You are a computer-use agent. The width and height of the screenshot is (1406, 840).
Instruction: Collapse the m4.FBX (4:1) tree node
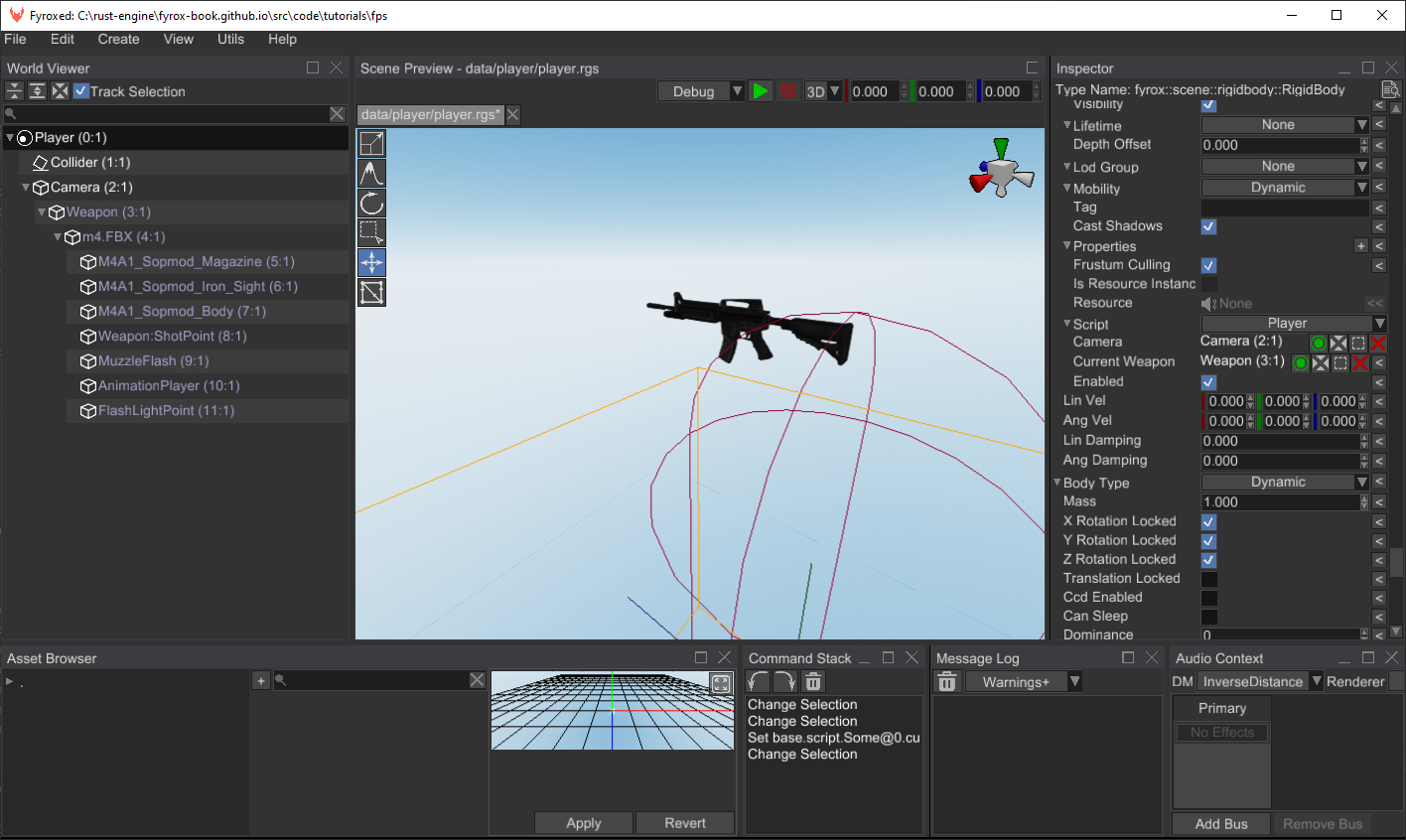coord(58,237)
